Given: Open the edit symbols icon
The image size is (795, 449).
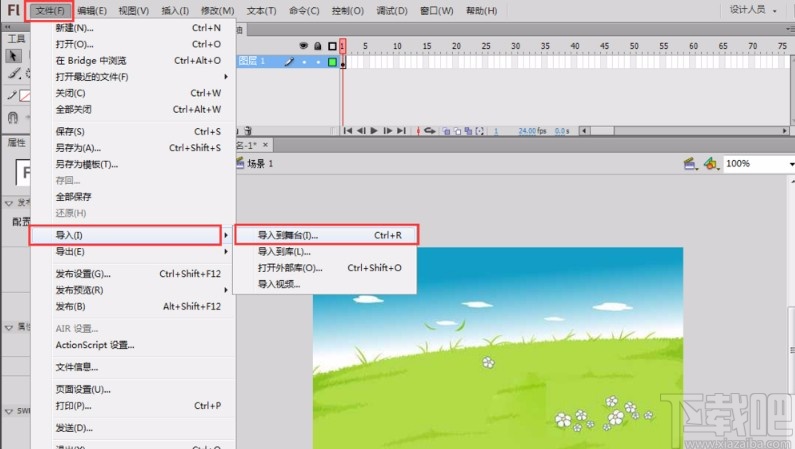Looking at the screenshot, I should pyautogui.click(x=711, y=164).
